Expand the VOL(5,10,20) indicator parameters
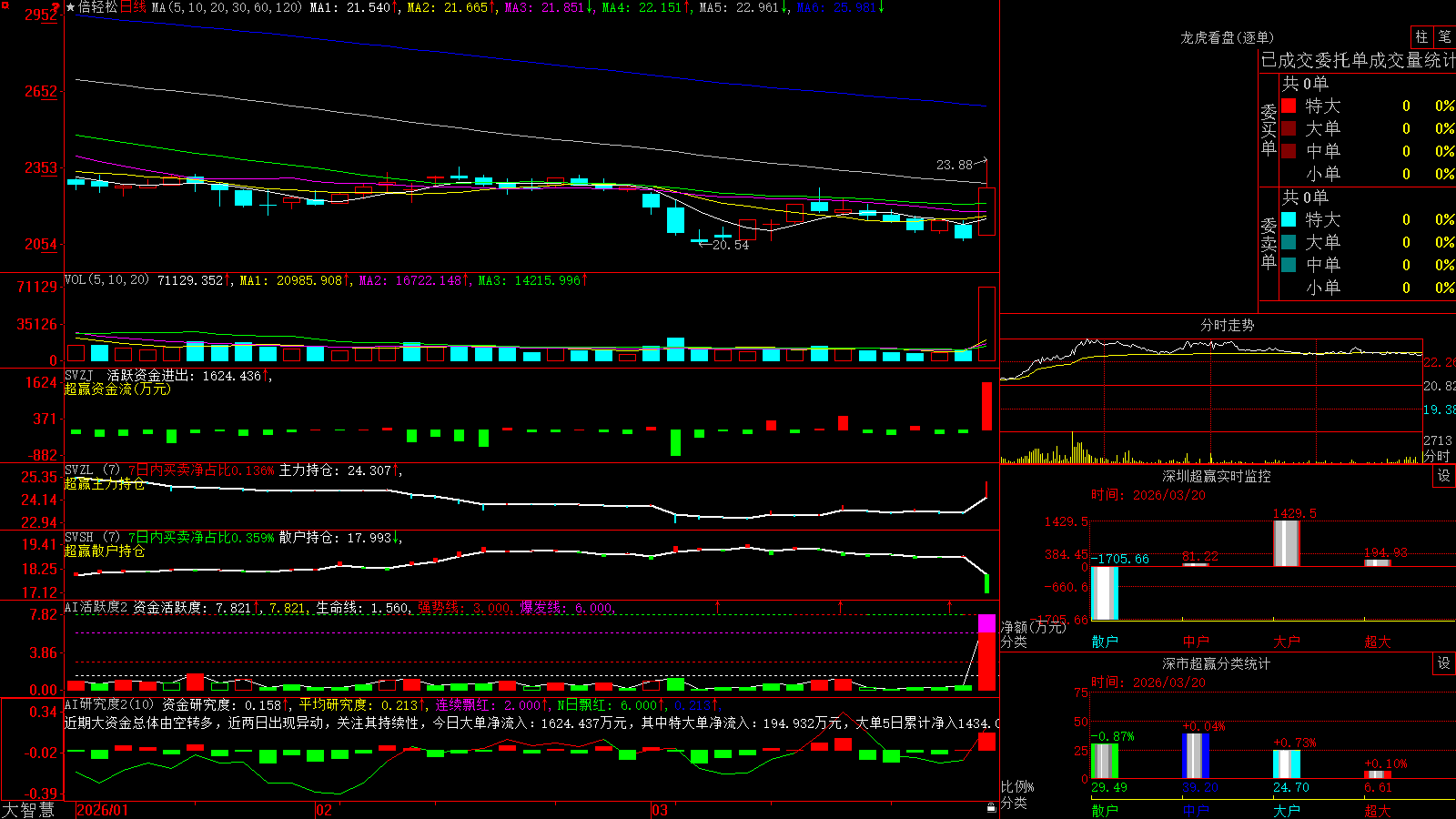This screenshot has height=819, width=1456. (106, 280)
